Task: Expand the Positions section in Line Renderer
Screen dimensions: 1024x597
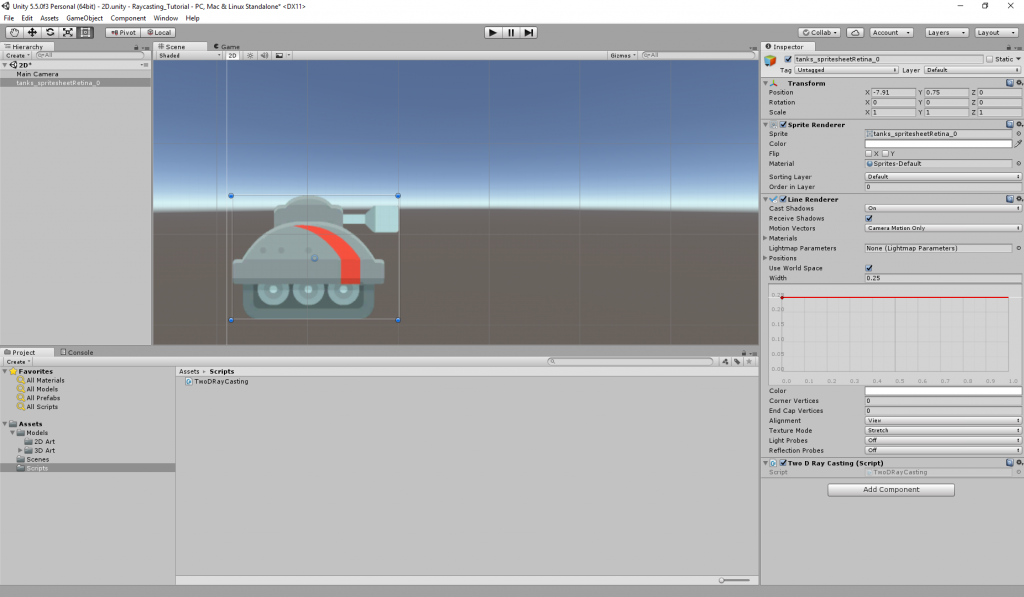Action: 766,258
